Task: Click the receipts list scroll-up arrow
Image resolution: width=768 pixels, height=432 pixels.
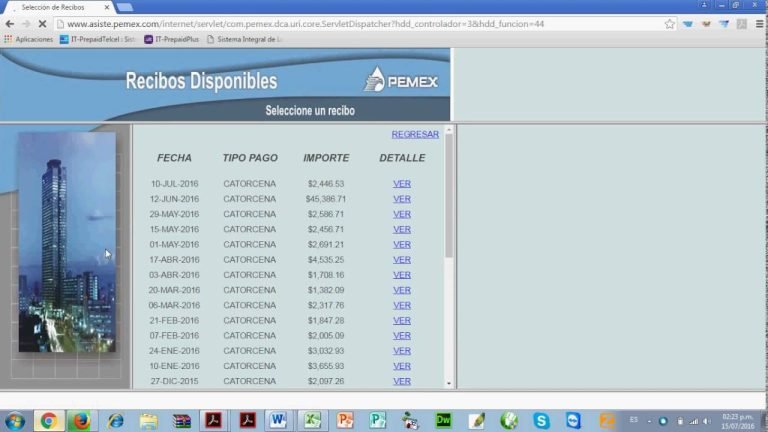Action: [x=449, y=130]
